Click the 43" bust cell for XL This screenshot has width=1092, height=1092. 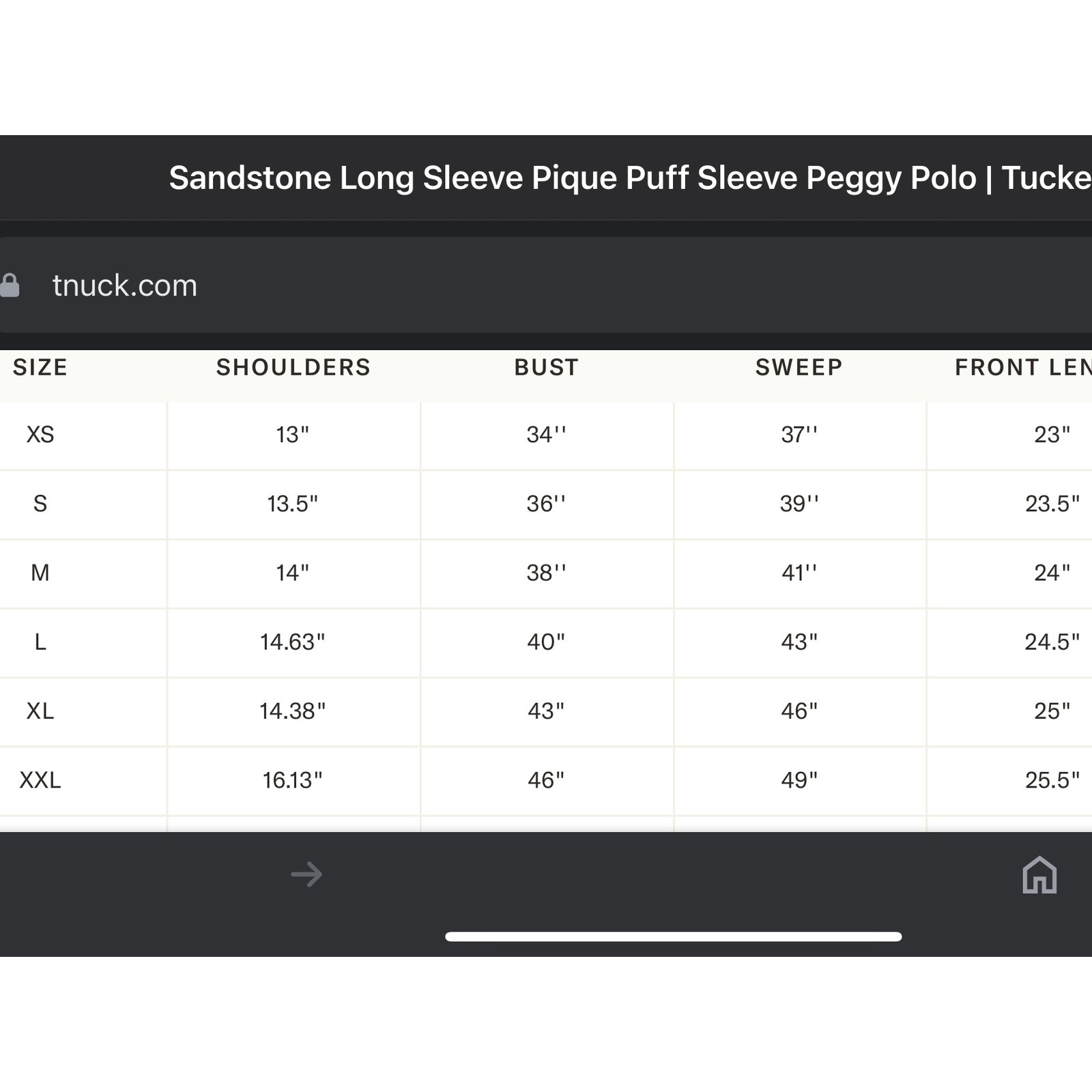[546, 711]
